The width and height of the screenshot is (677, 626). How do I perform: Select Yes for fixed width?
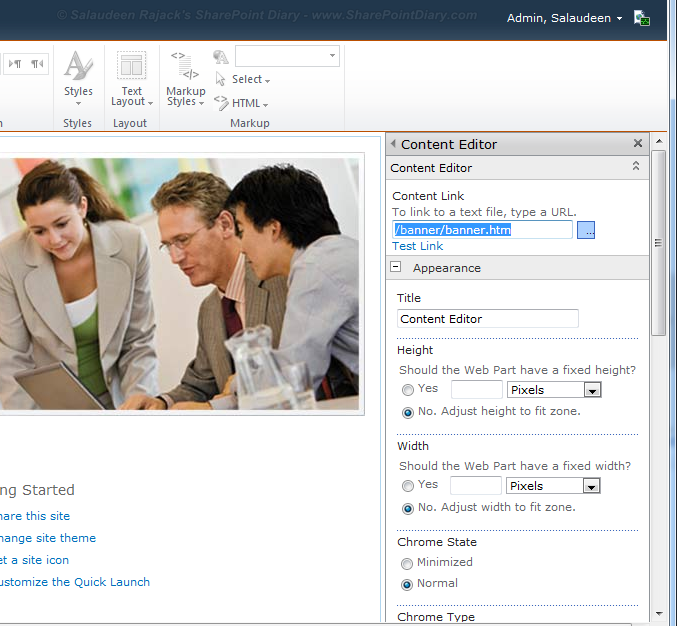[x=408, y=486]
